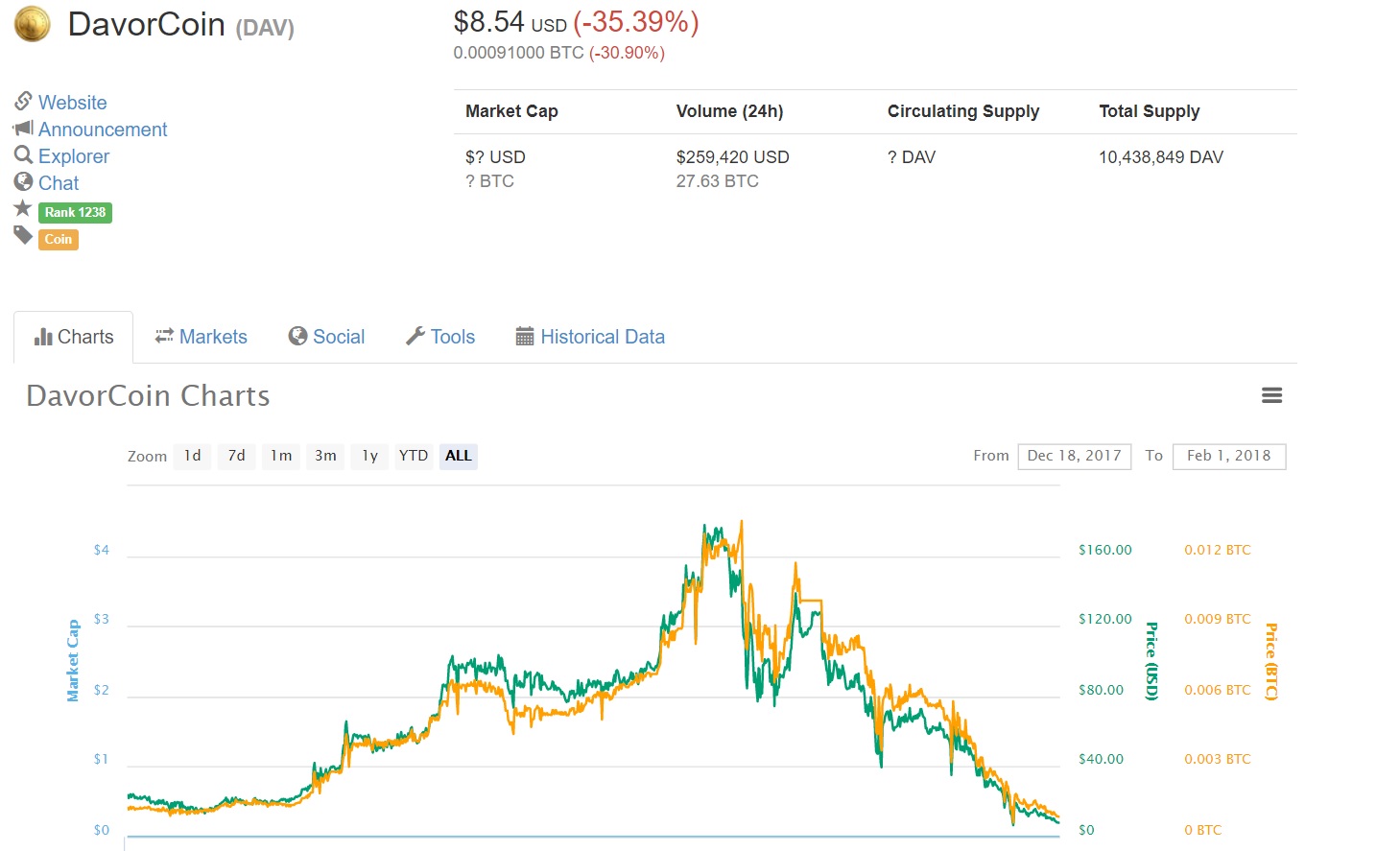The image size is (1400, 851).
Task: Click the wrench icon on Tools tab
Action: click(415, 336)
